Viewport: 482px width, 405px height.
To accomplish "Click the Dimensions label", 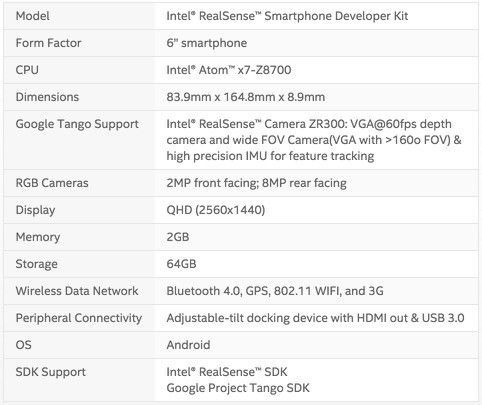I will [x=47, y=97].
